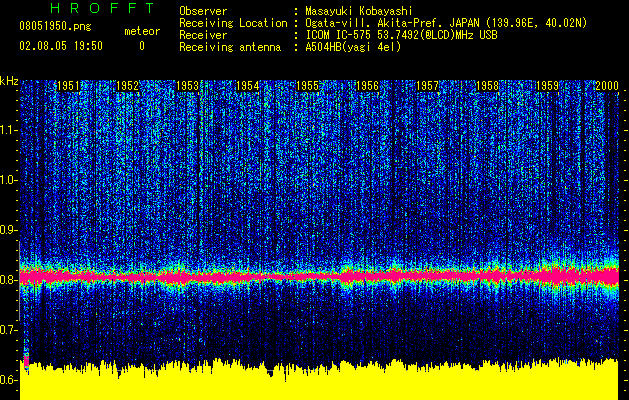Jump to the 1957 time marker
629x400 pixels.
click(x=428, y=87)
